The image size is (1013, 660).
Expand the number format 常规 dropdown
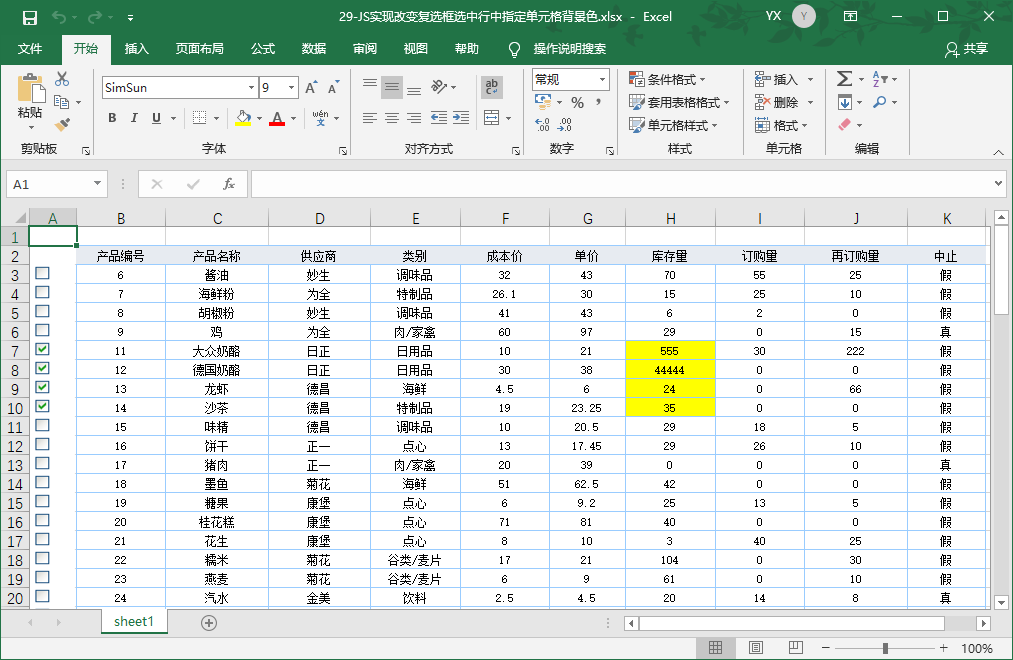click(x=602, y=79)
